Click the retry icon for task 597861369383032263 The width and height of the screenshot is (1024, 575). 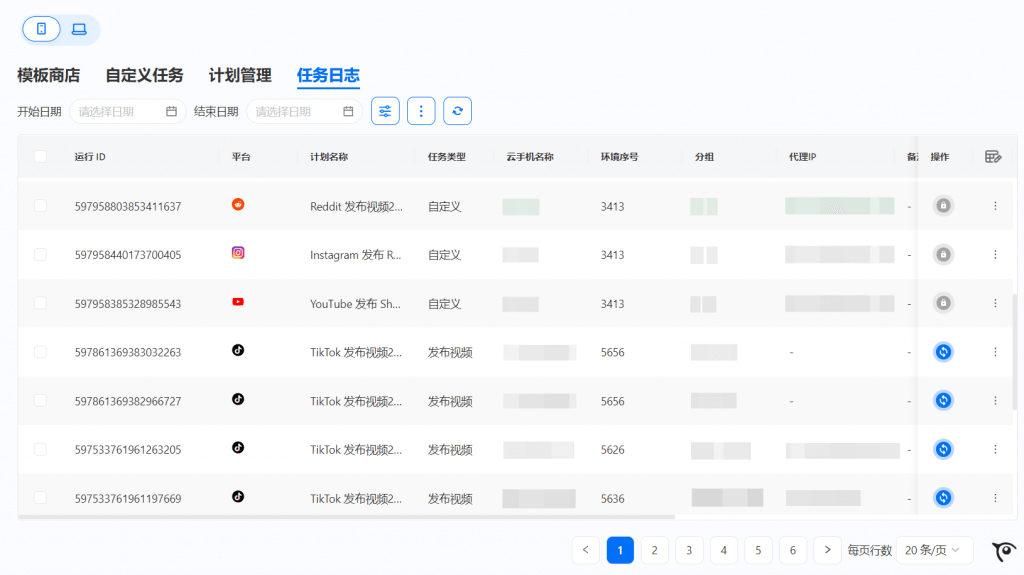[x=942, y=352]
